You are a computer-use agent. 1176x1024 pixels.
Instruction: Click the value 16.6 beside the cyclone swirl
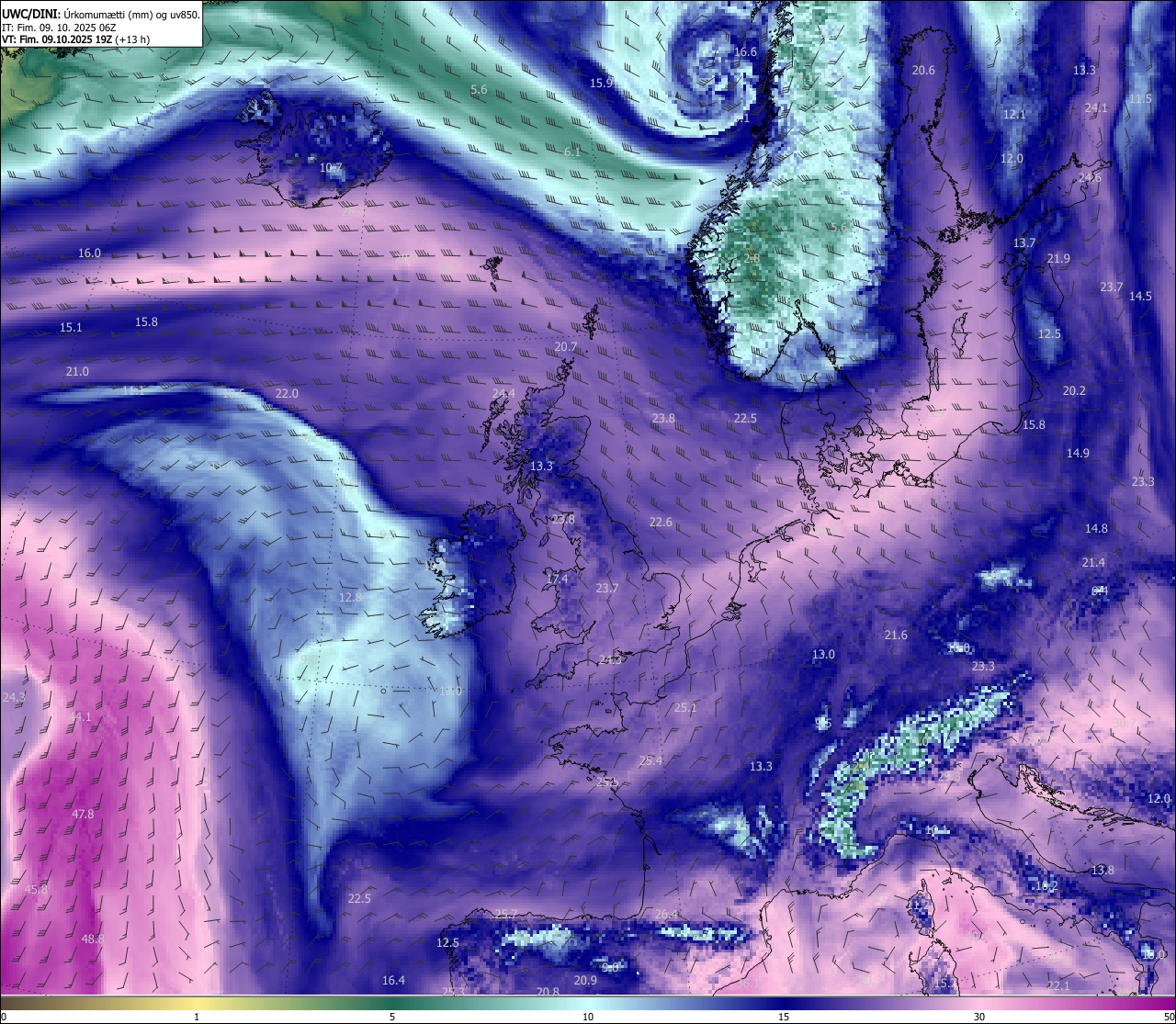(745, 52)
